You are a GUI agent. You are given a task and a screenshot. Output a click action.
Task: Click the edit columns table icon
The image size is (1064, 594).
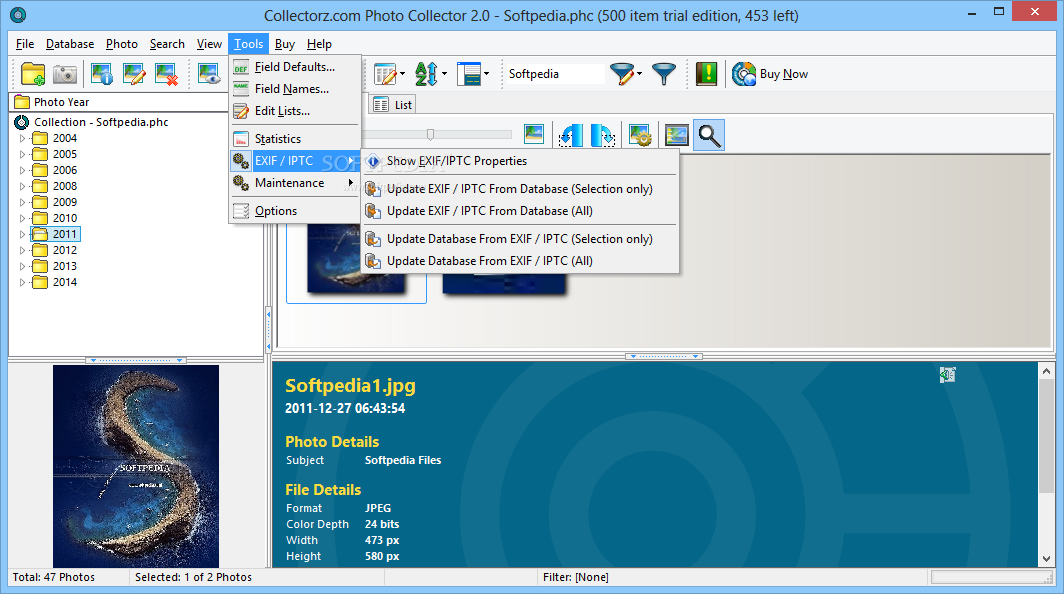point(385,74)
